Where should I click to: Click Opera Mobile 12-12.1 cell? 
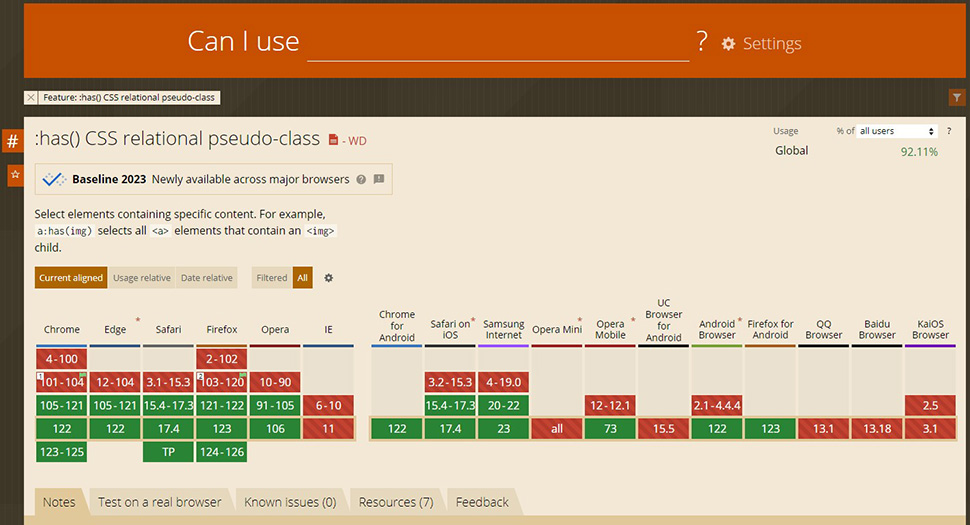pyautogui.click(x=610, y=406)
